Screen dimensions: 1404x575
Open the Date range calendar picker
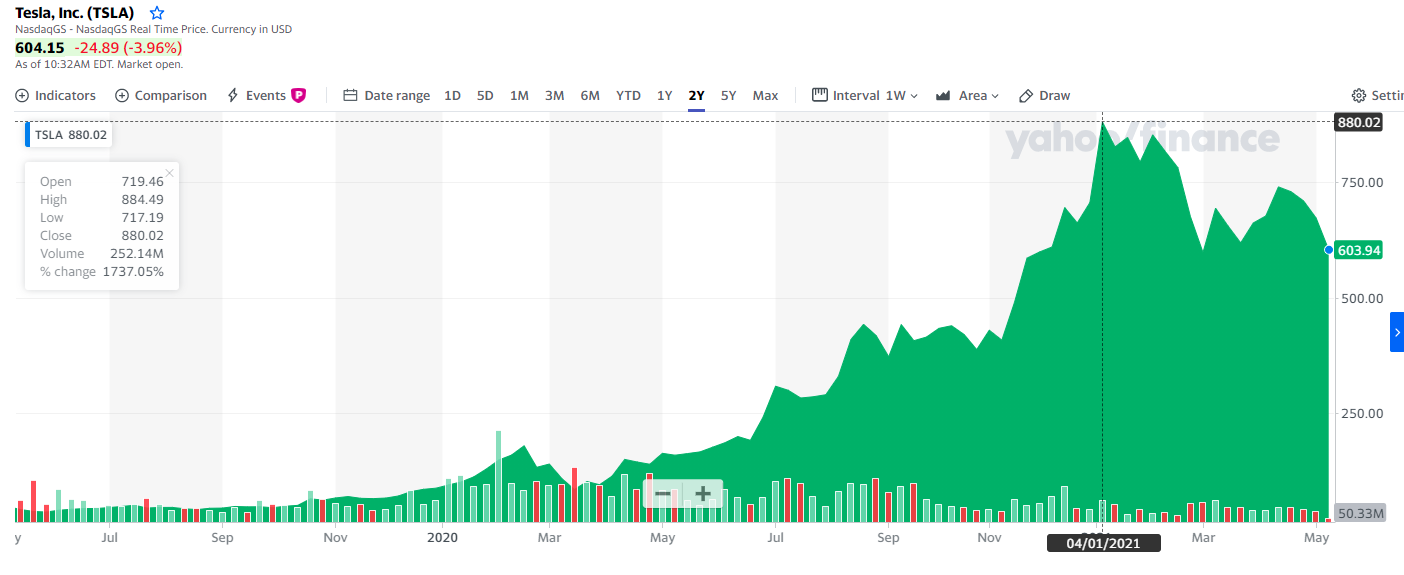tap(386, 96)
